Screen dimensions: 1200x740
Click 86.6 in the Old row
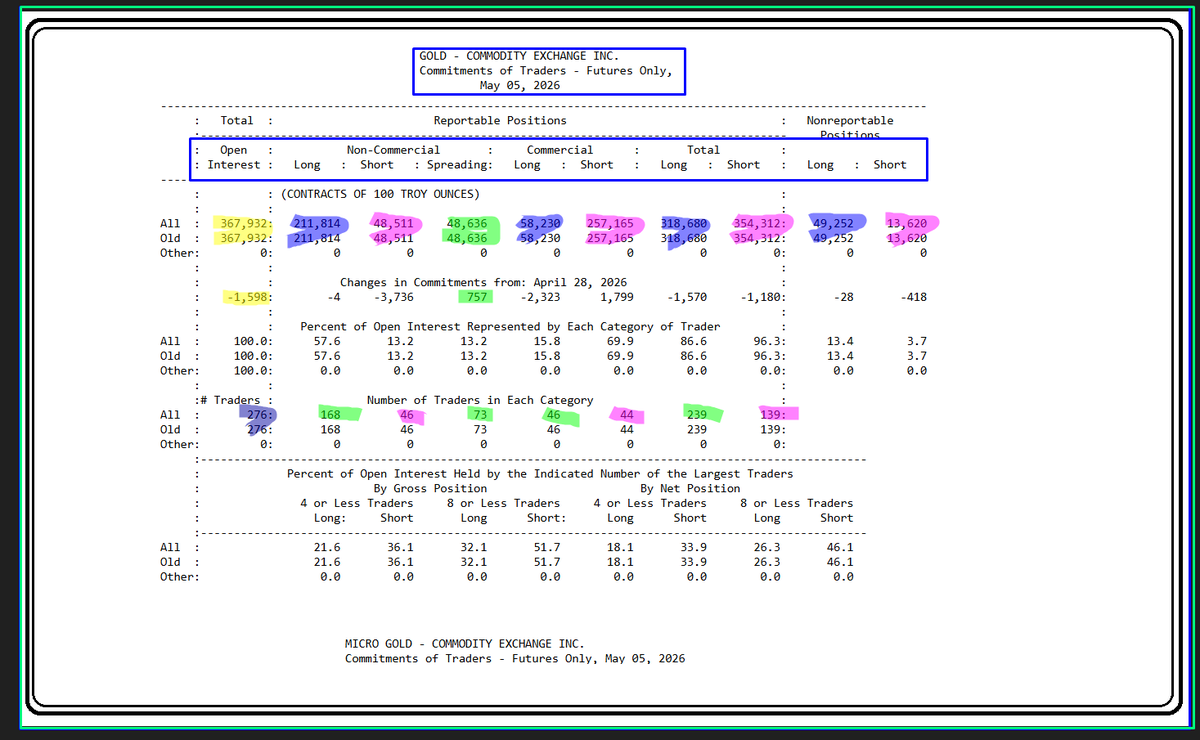pos(694,356)
